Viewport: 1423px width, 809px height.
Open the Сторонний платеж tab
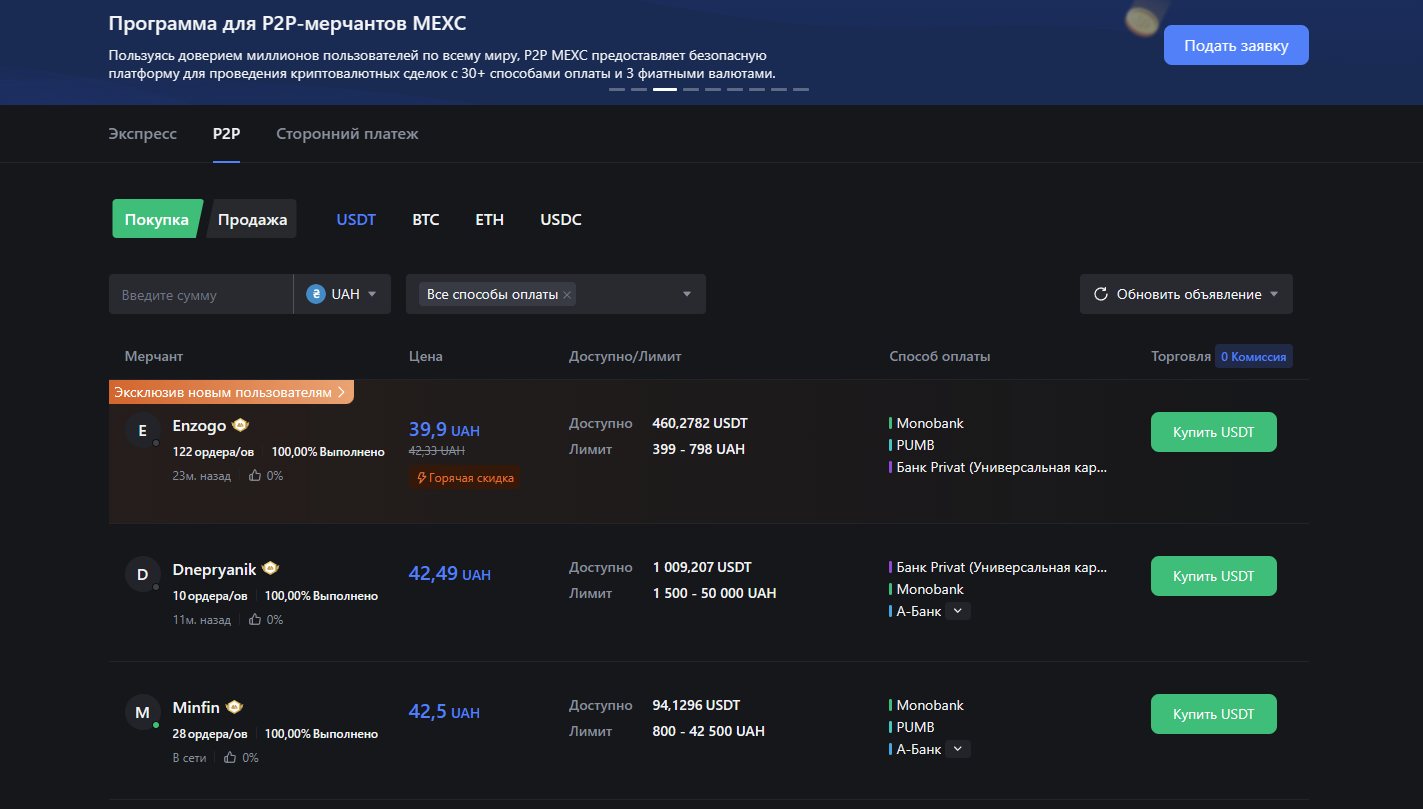[x=347, y=134]
